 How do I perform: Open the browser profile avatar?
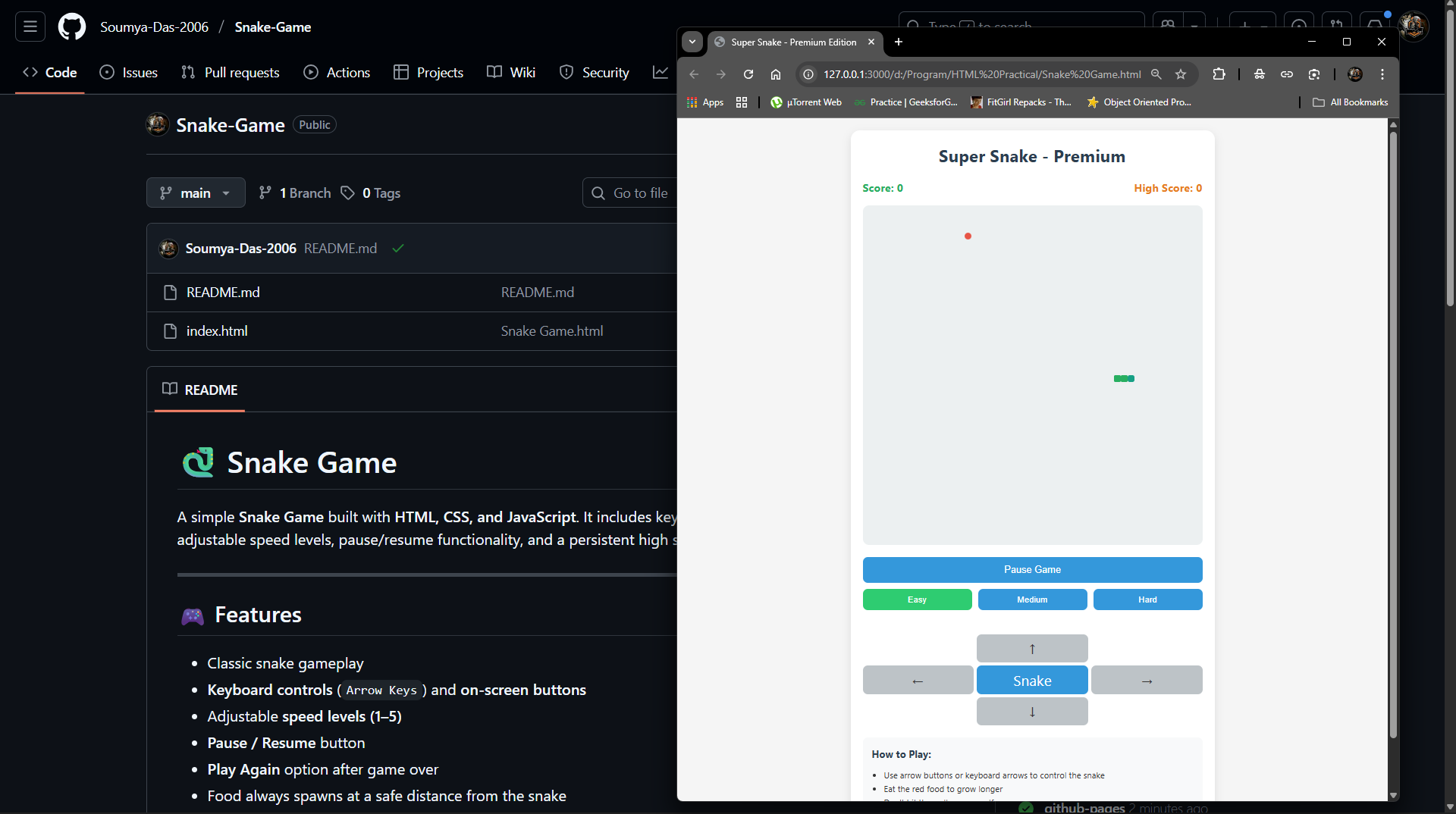(1355, 74)
